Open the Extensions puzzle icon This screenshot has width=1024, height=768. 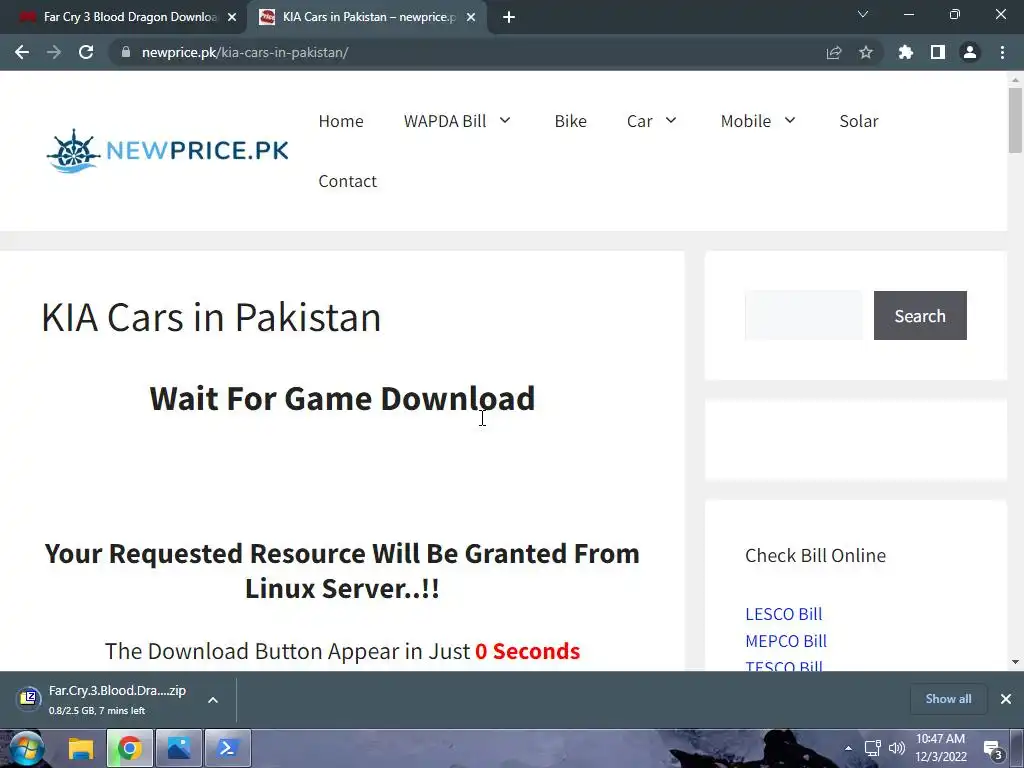[x=906, y=52]
